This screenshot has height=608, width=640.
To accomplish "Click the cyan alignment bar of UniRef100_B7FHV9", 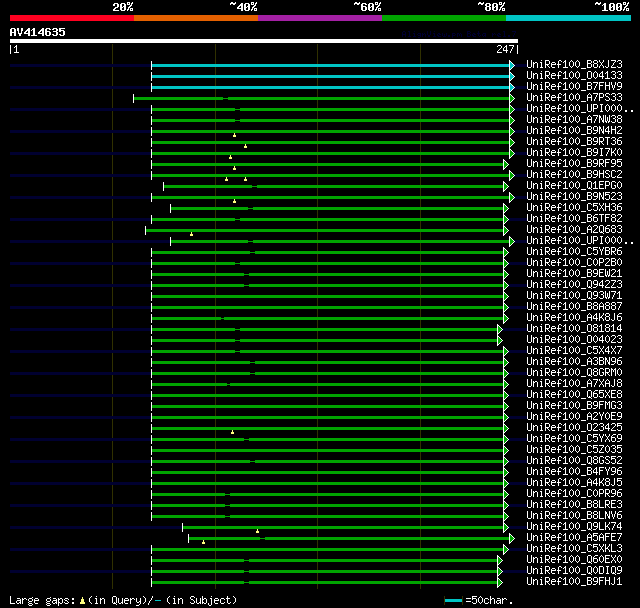I will (330, 87).
